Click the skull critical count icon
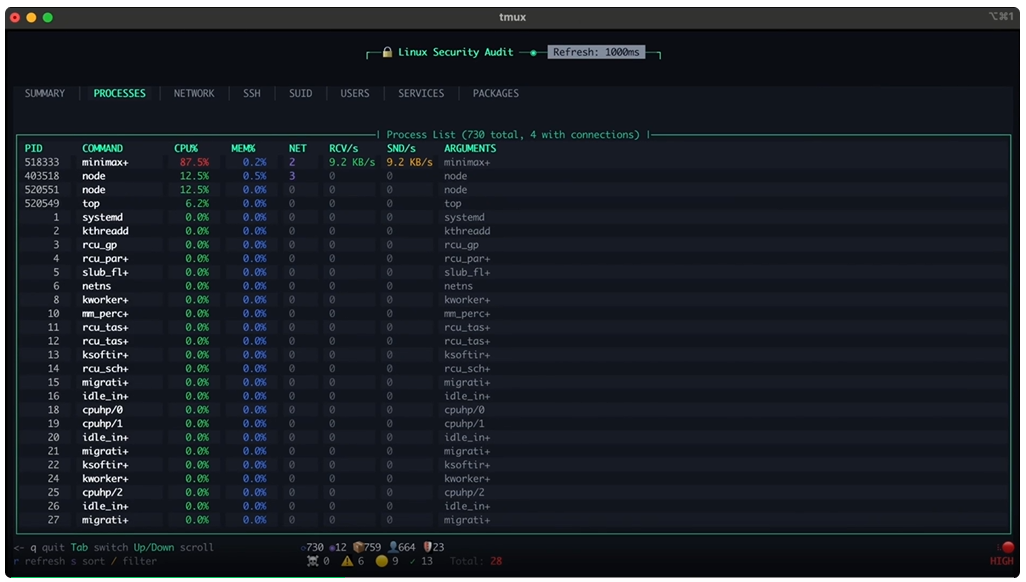1026x582 pixels. click(312, 561)
